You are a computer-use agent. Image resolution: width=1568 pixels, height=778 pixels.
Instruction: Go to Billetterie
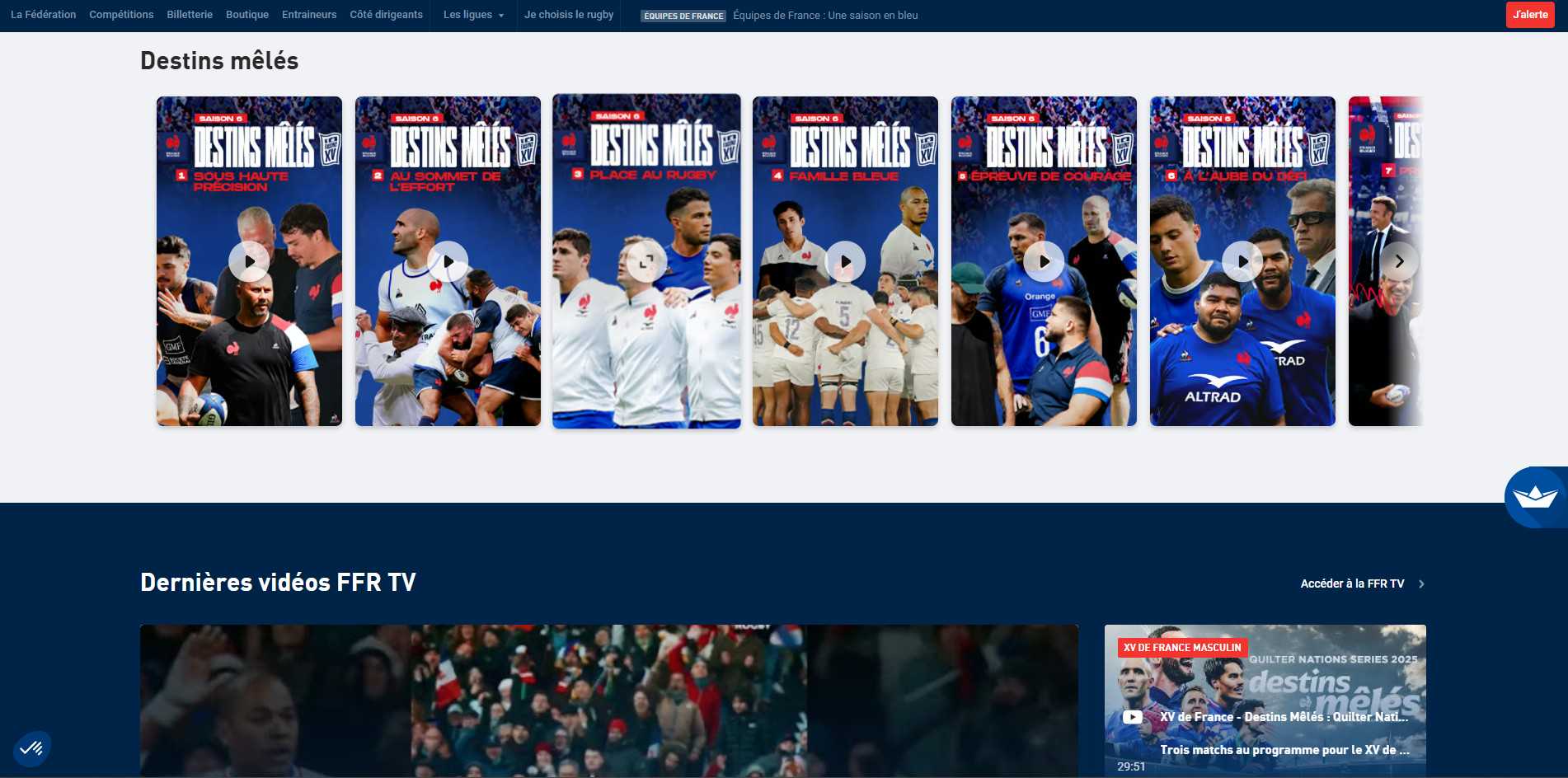tap(190, 15)
